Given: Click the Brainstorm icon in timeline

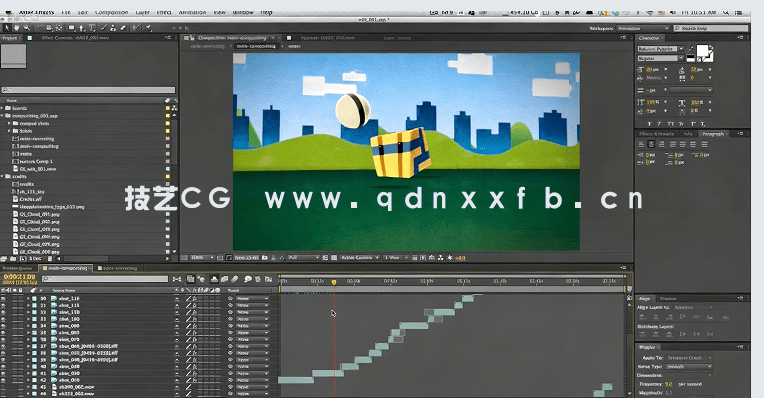Looking at the screenshot, I should [x=248, y=279].
